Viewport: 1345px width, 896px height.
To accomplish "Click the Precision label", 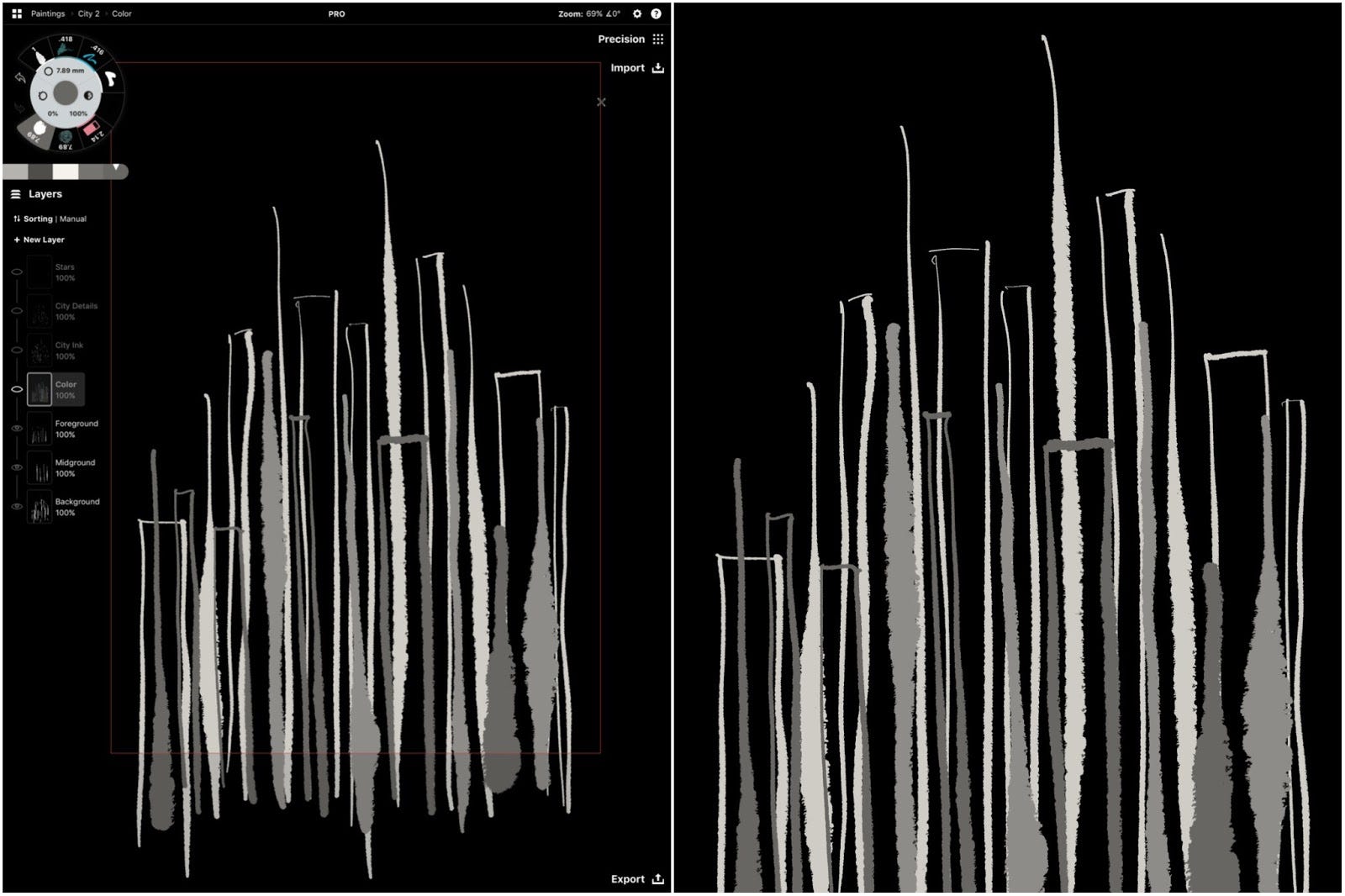I will [621, 39].
